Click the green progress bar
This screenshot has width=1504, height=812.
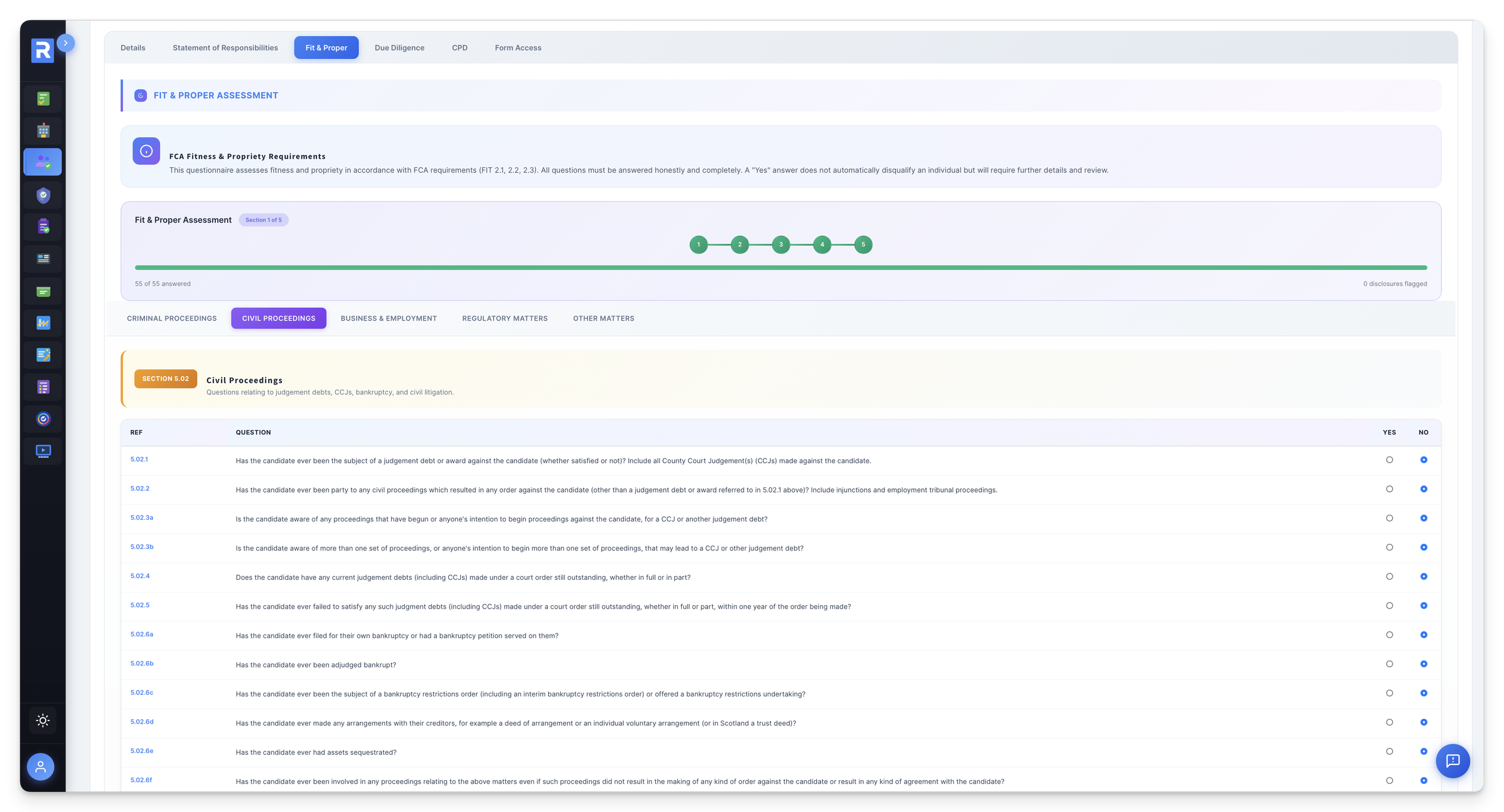[782, 267]
